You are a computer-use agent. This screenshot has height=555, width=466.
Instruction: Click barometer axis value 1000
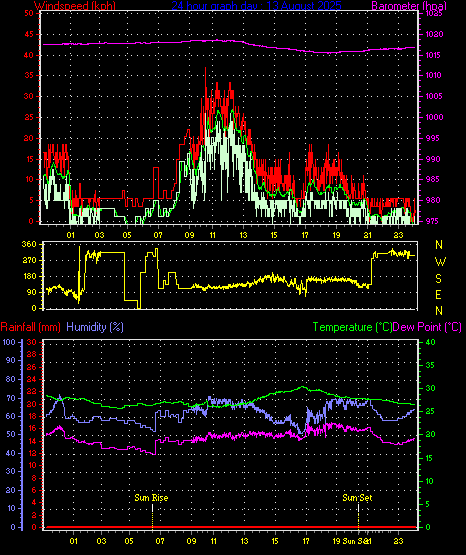[434, 117]
